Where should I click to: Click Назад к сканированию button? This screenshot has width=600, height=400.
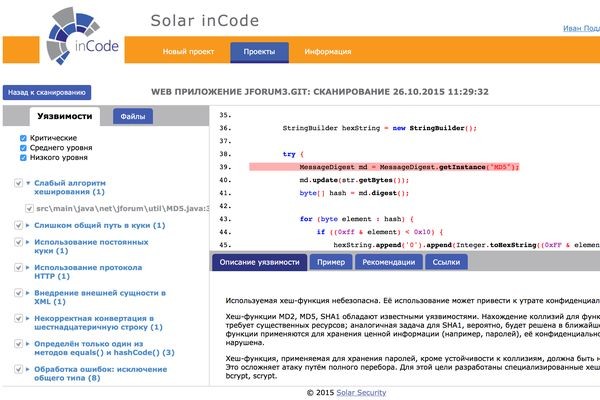pos(47,92)
